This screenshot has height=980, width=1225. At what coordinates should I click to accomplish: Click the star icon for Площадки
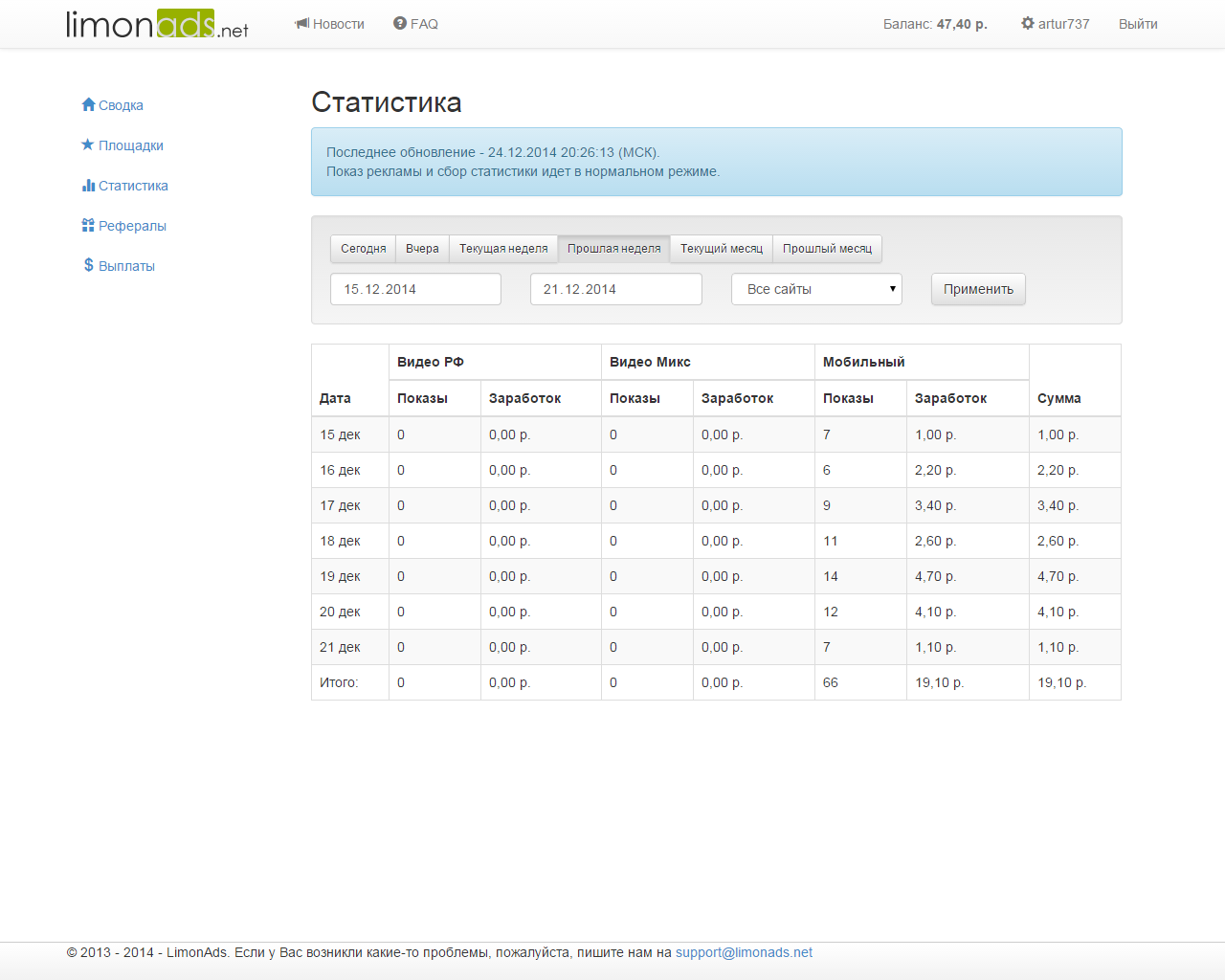pyautogui.click(x=88, y=145)
